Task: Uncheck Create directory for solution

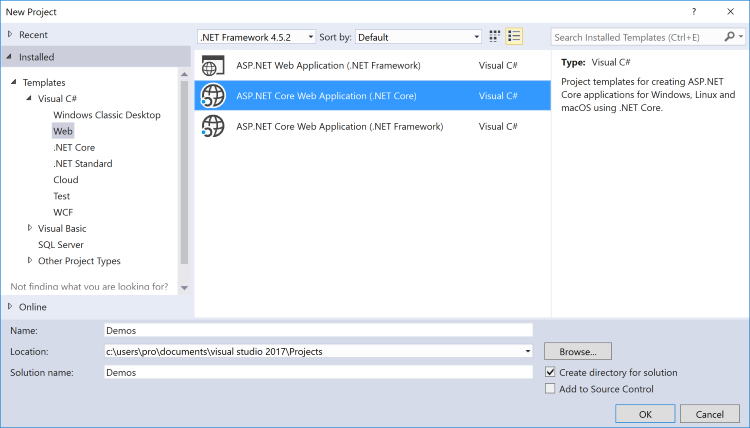Action: point(550,372)
